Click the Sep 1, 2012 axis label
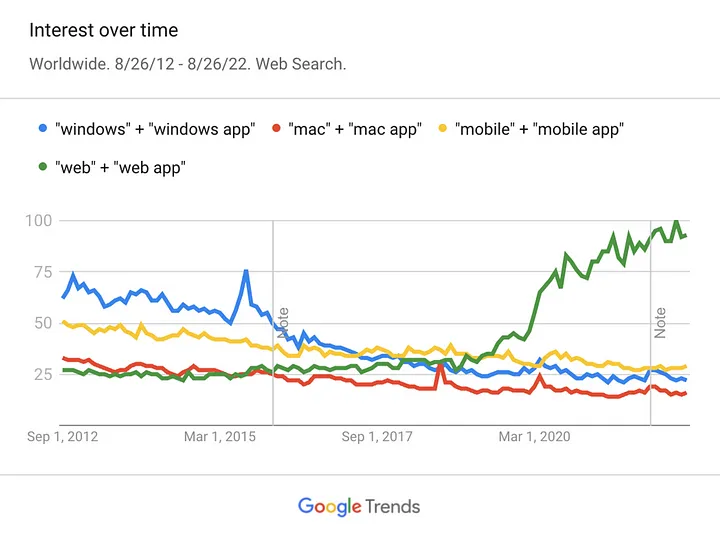720x537 pixels. click(x=62, y=436)
